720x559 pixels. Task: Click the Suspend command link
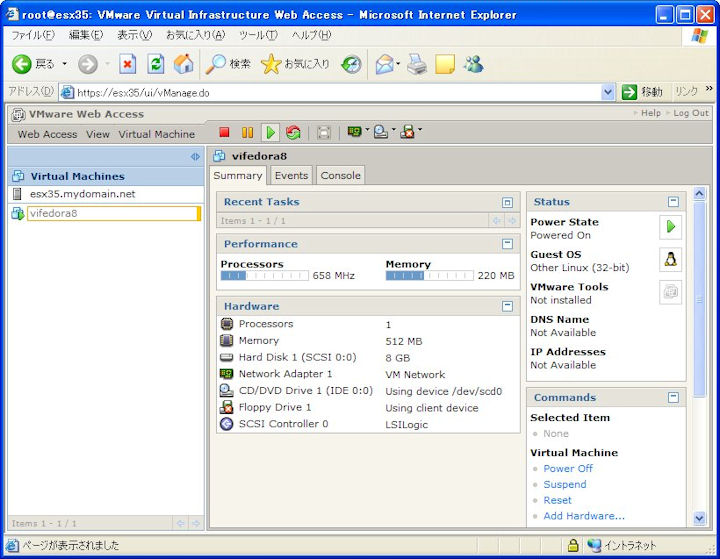coord(565,484)
